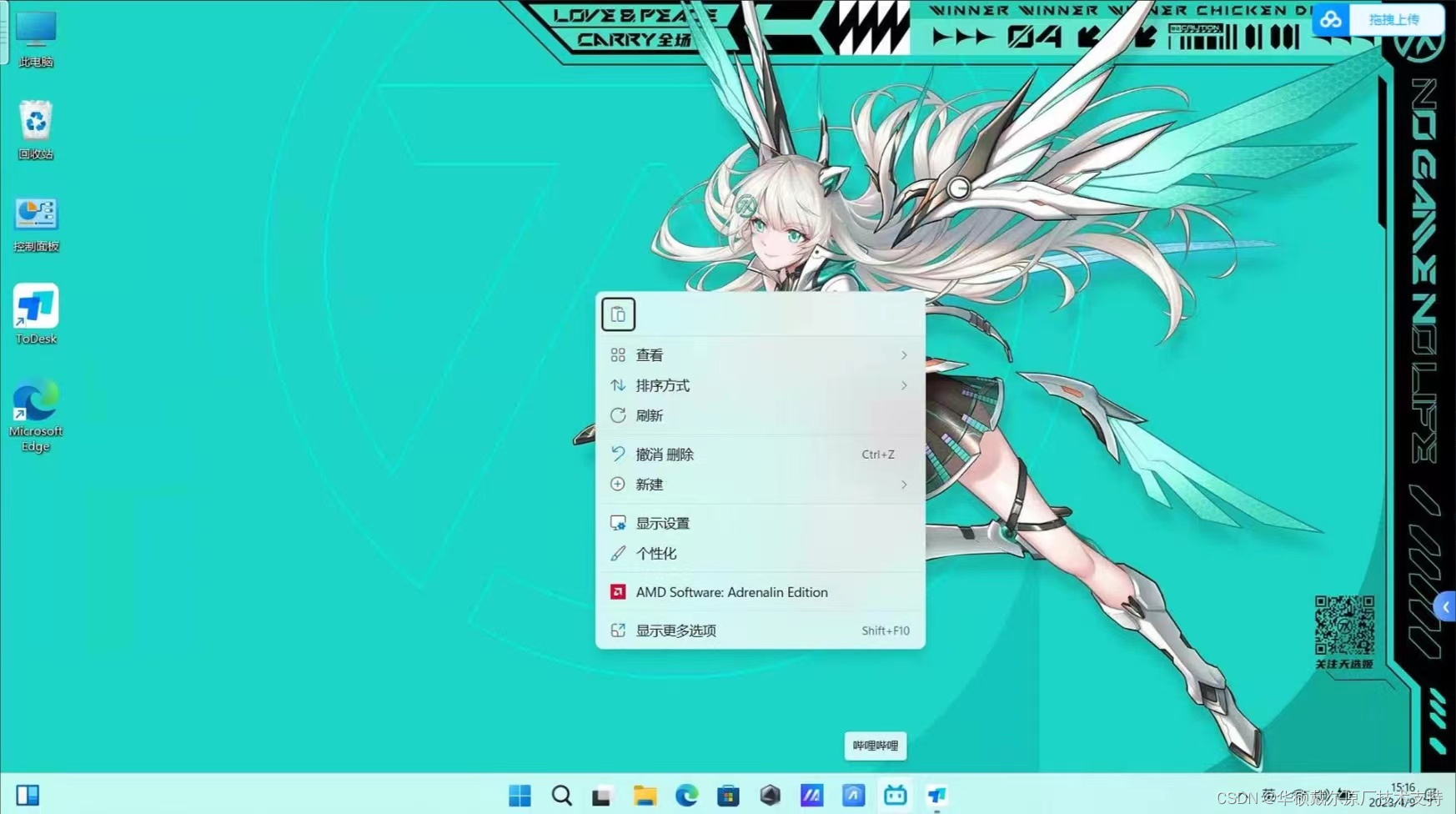Screen dimensions: 1456x814
Task: Select the Microsoft Edge desktop shortcut
Action: click(x=36, y=415)
